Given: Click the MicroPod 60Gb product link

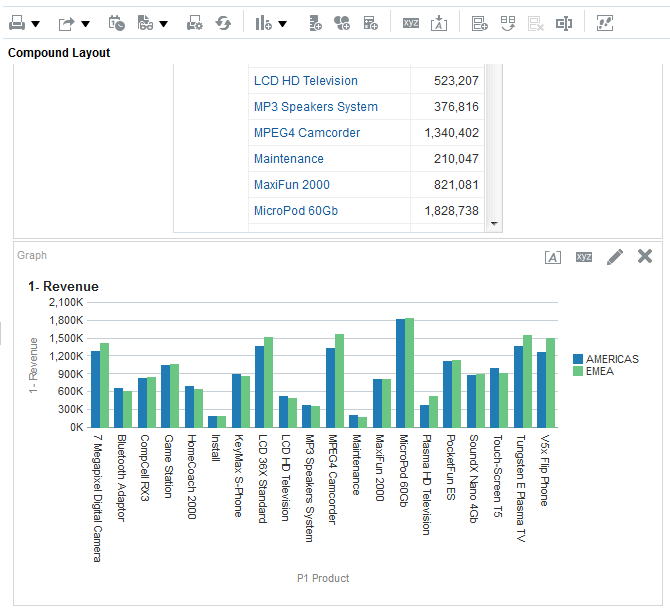Looking at the screenshot, I should [296, 211].
